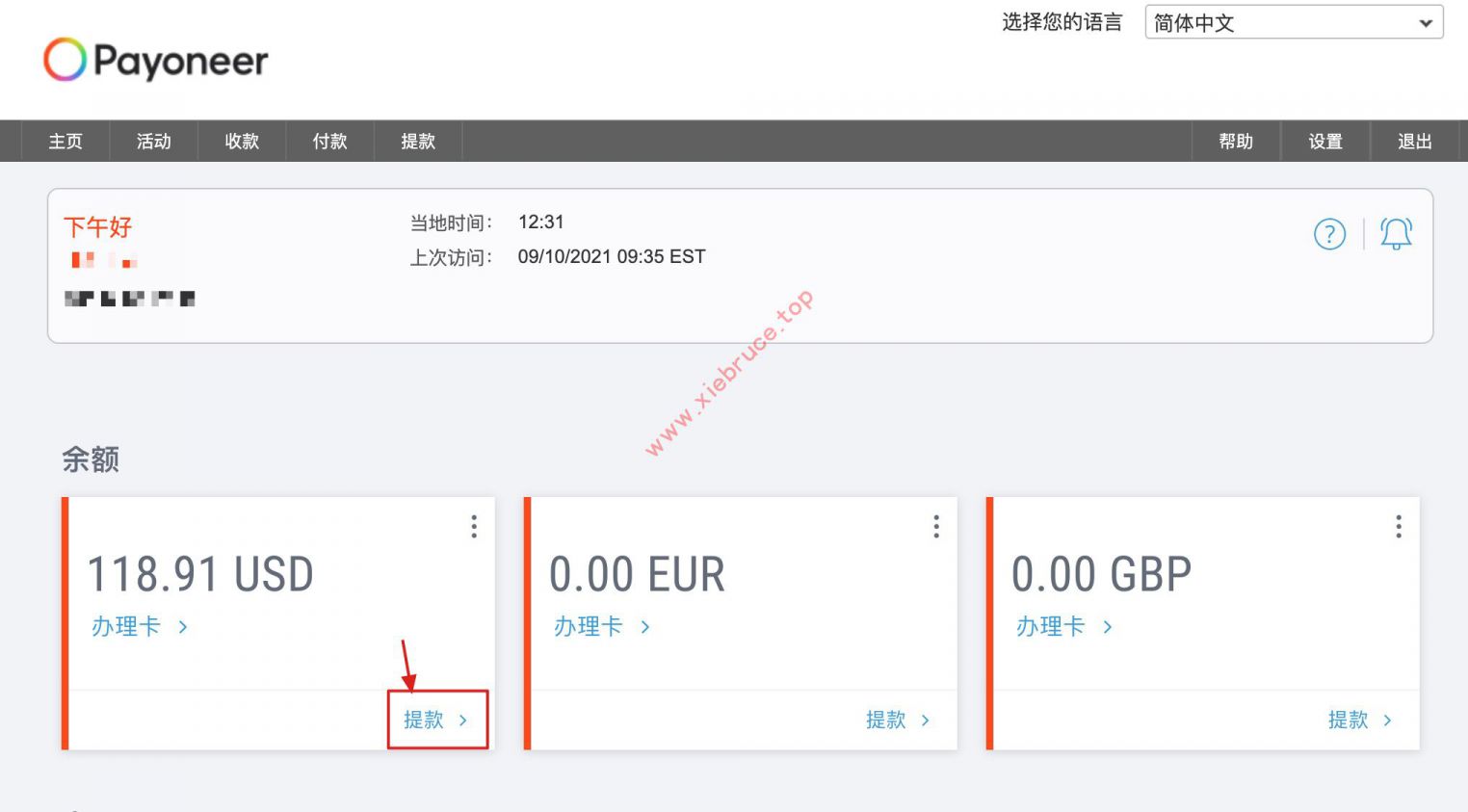Click 退出 to log out
The image size is (1468, 812).
[x=1415, y=142]
